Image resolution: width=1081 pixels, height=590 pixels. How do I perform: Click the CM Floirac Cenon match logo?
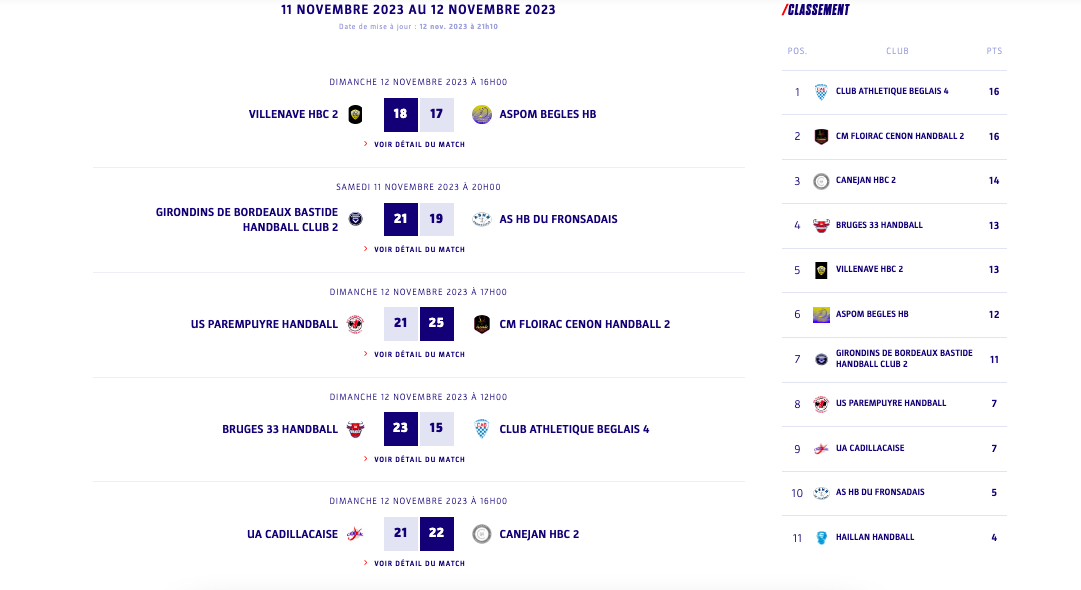coord(482,324)
